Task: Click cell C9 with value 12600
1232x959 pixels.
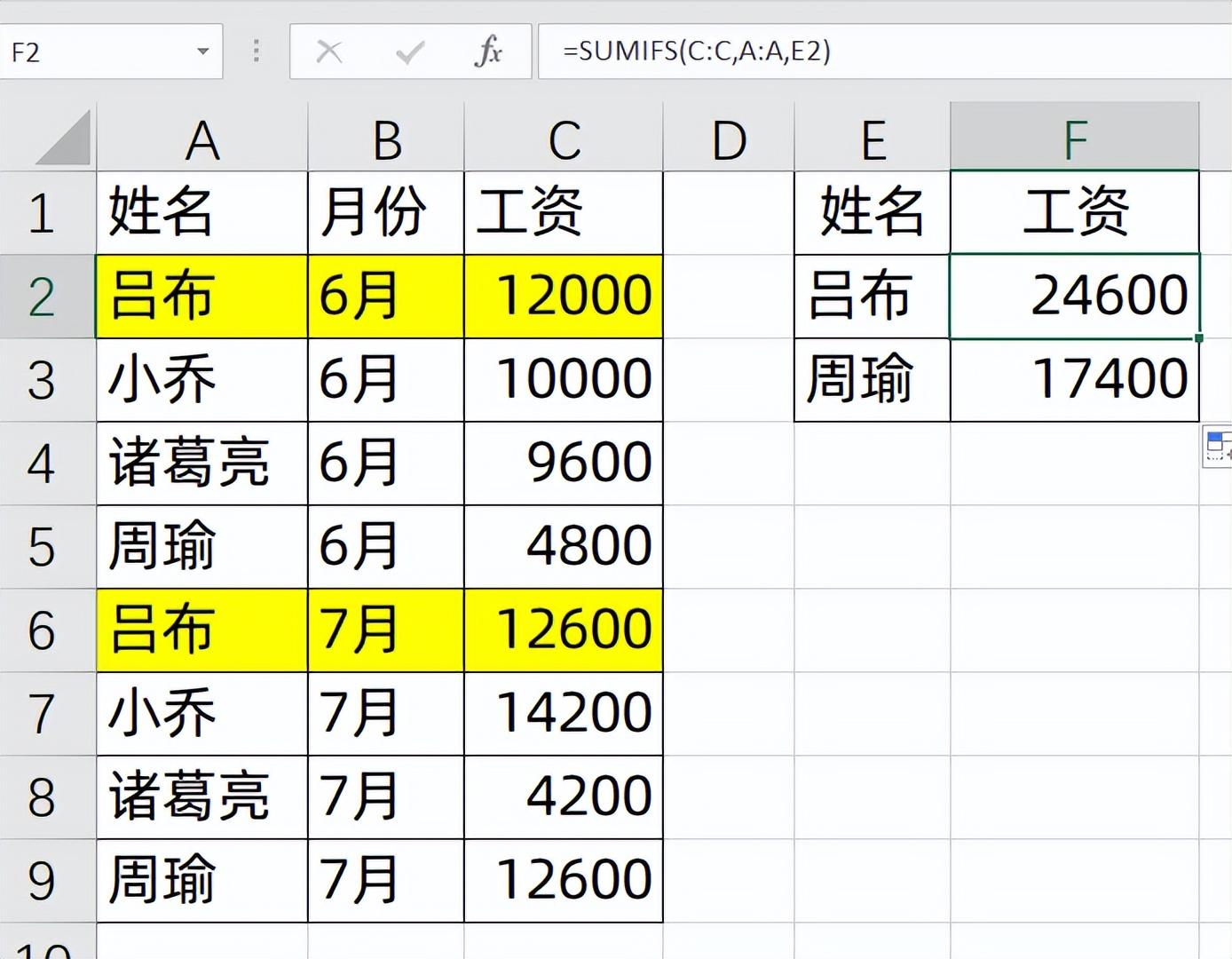Action: click(x=564, y=881)
